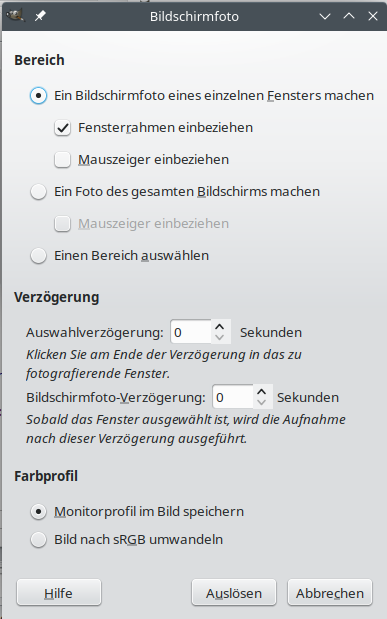Screen dimensions: 387x619
Task: Increase Bildschirmfoto-Verzögerung with the up arrow
Action: coord(261,392)
